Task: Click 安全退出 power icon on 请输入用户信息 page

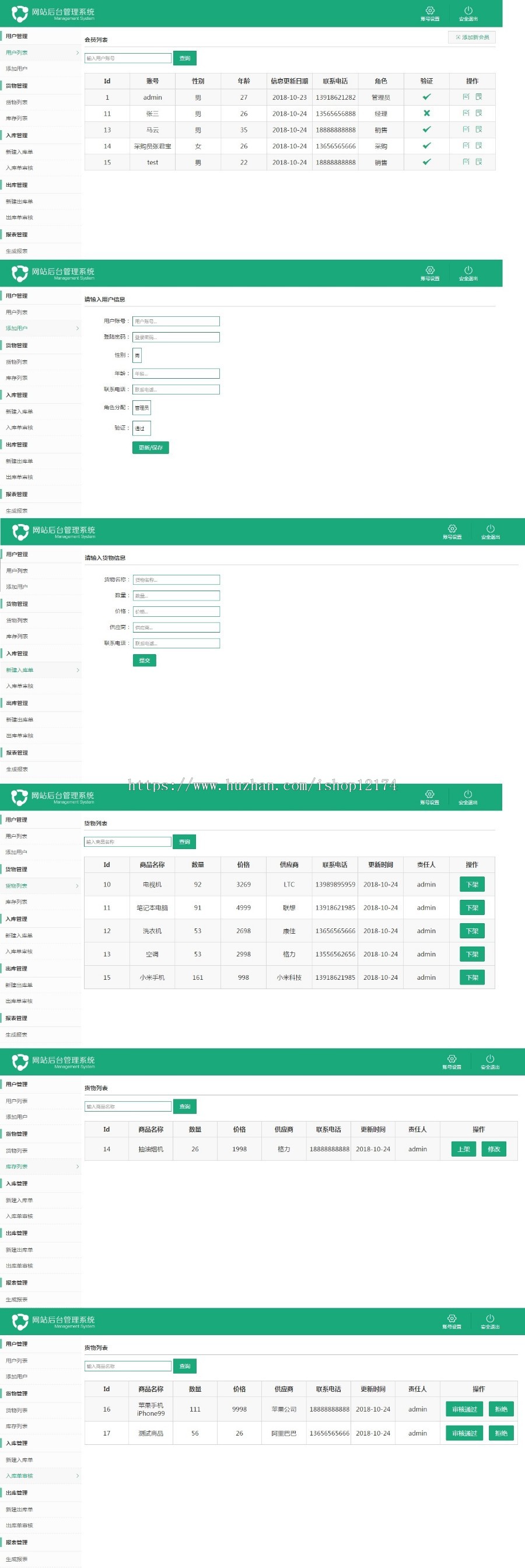Action: 468,270
